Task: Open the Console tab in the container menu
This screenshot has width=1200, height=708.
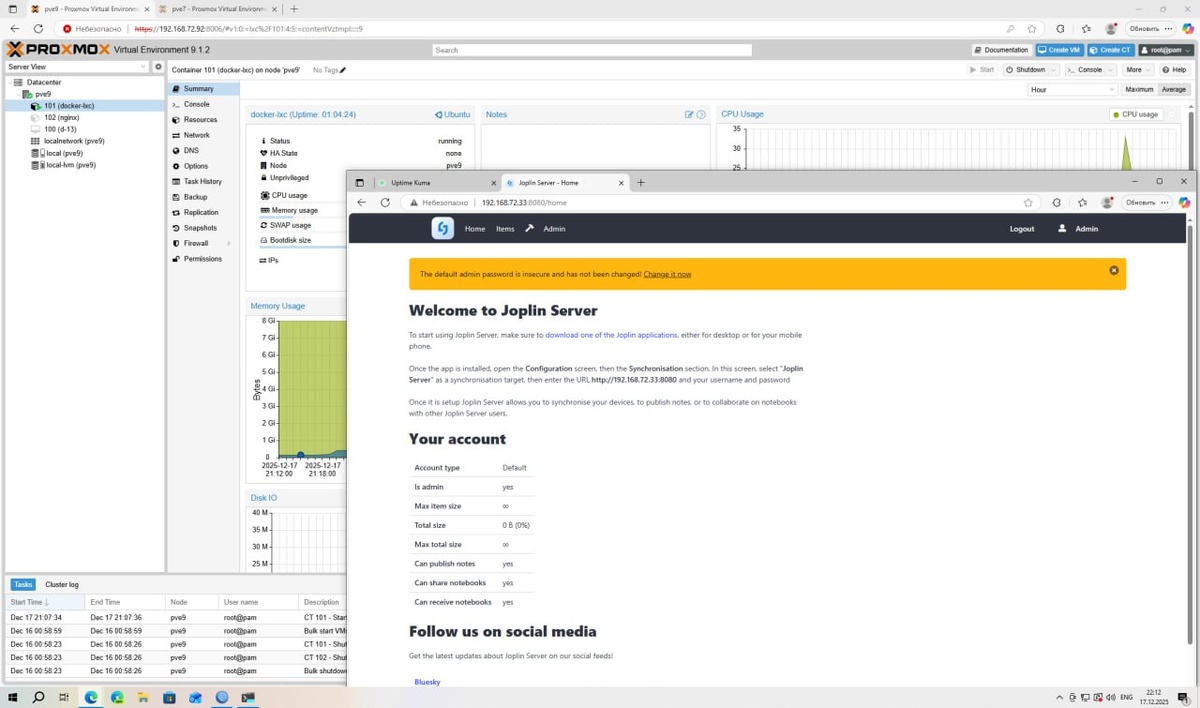Action: (203, 104)
